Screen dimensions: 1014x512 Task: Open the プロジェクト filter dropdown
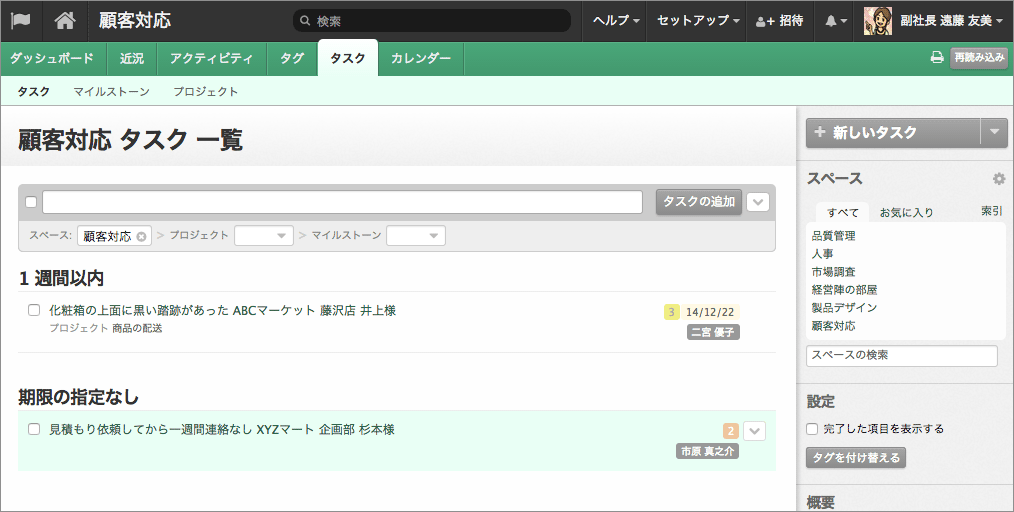click(x=264, y=235)
